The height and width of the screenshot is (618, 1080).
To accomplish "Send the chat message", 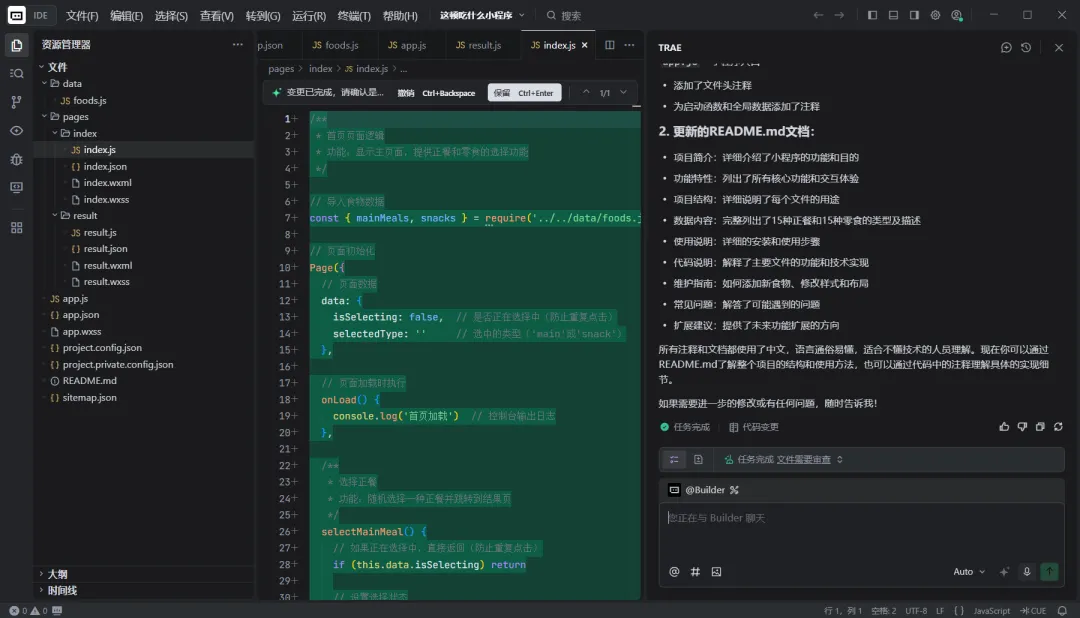I will (x=1050, y=572).
